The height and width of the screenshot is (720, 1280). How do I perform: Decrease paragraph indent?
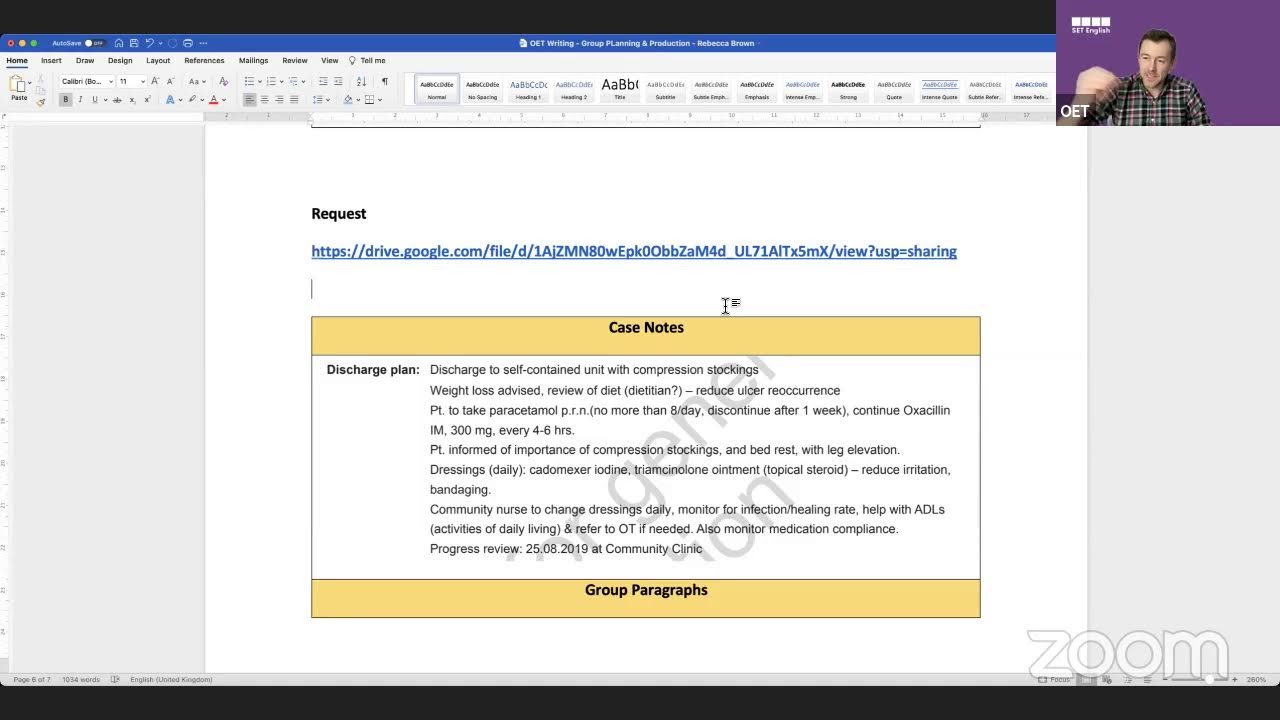[323, 81]
